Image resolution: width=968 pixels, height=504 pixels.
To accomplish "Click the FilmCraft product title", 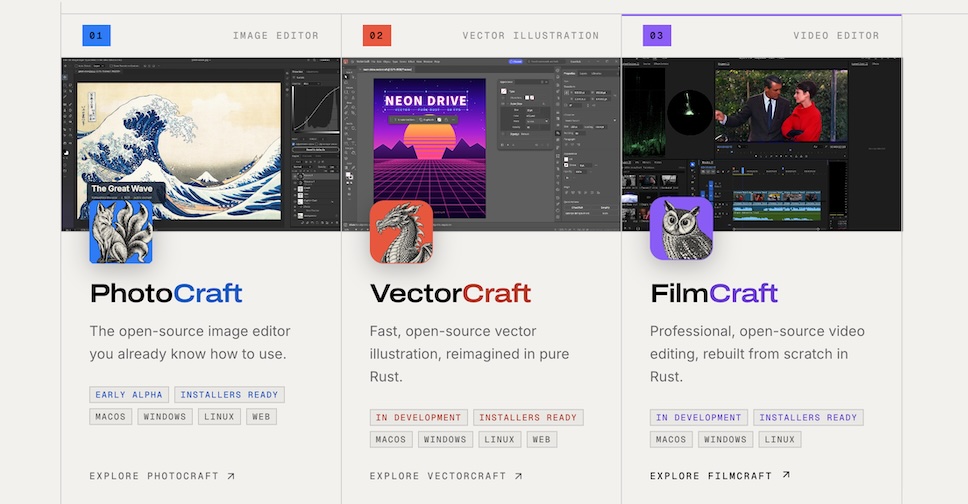I will (714, 293).
